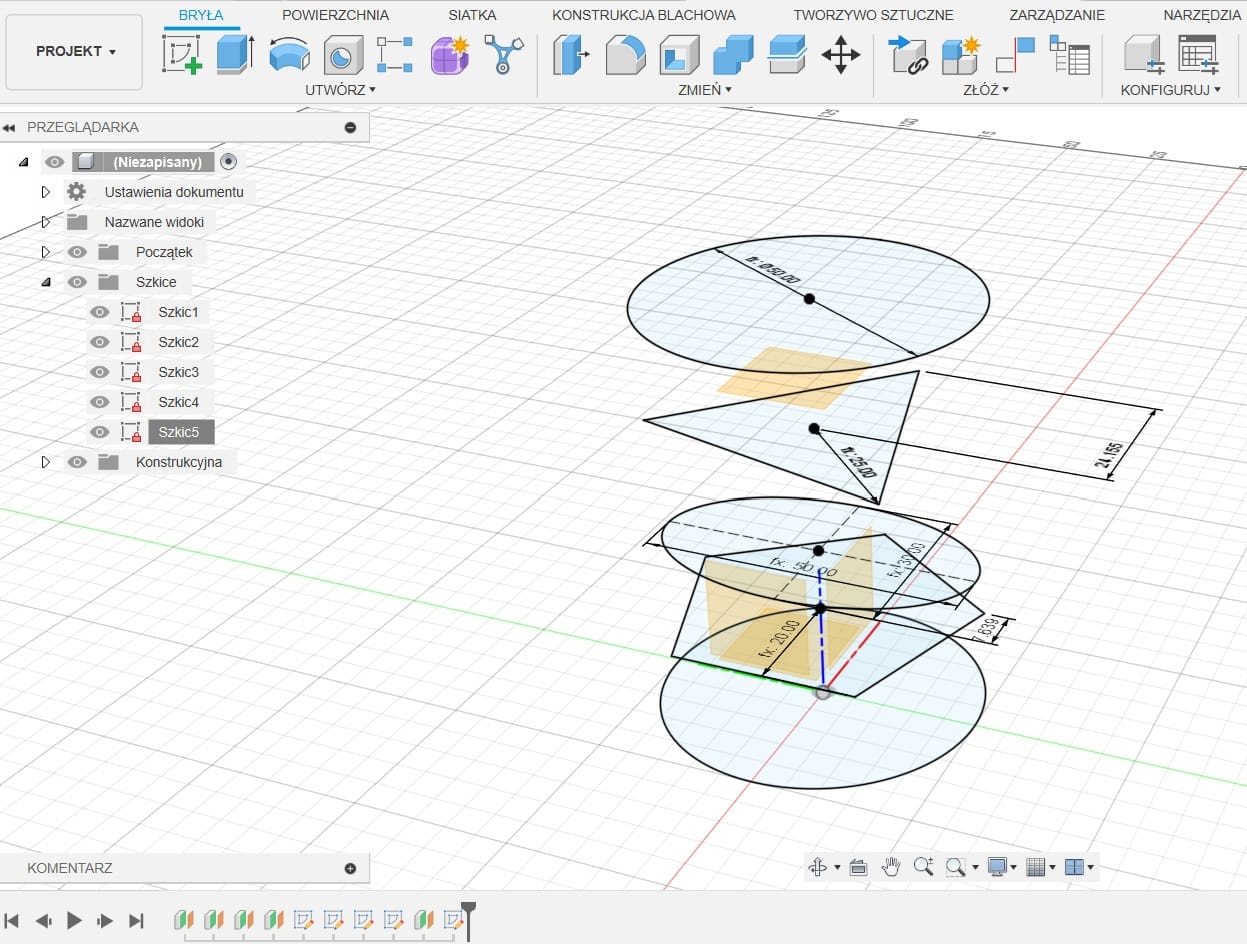Activate the radio button next to (Niezapisany)
Image resolution: width=1247 pixels, height=944 pixels.
click(x=229, y=161)
